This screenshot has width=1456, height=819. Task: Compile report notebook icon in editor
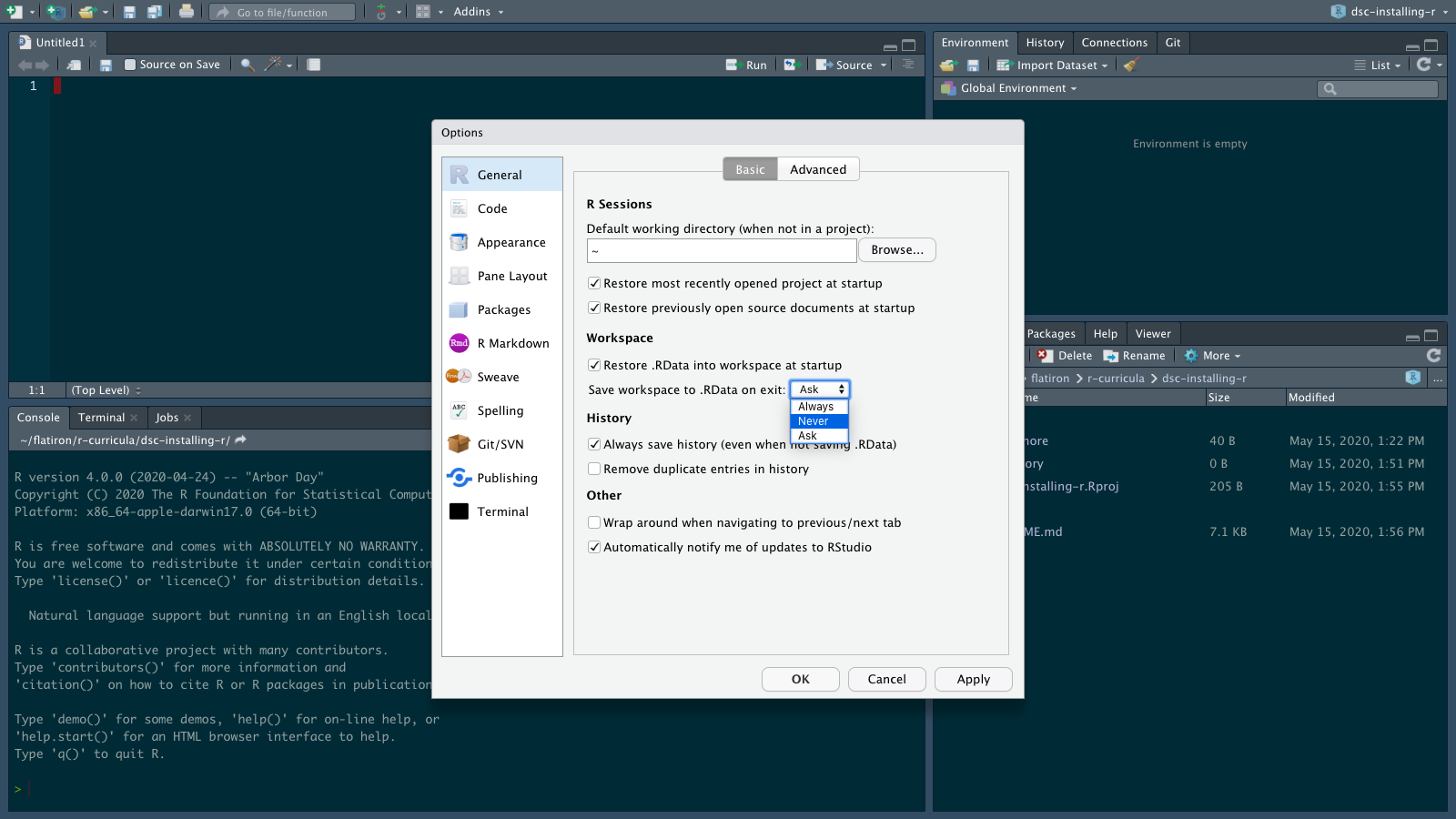point(314,65)
